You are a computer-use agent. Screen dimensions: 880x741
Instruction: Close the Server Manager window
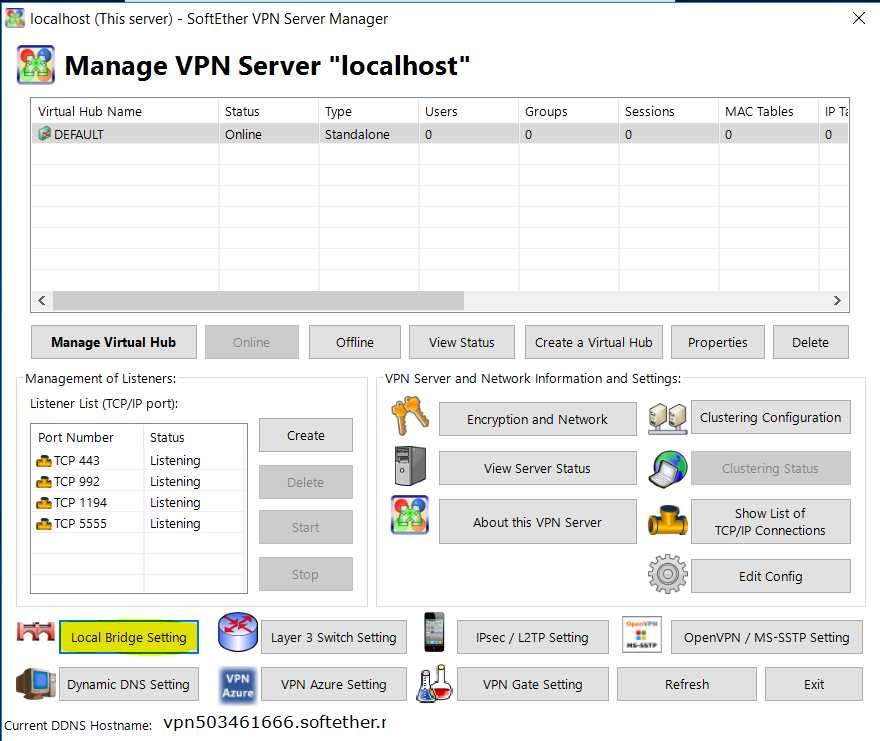click(858, 19)
